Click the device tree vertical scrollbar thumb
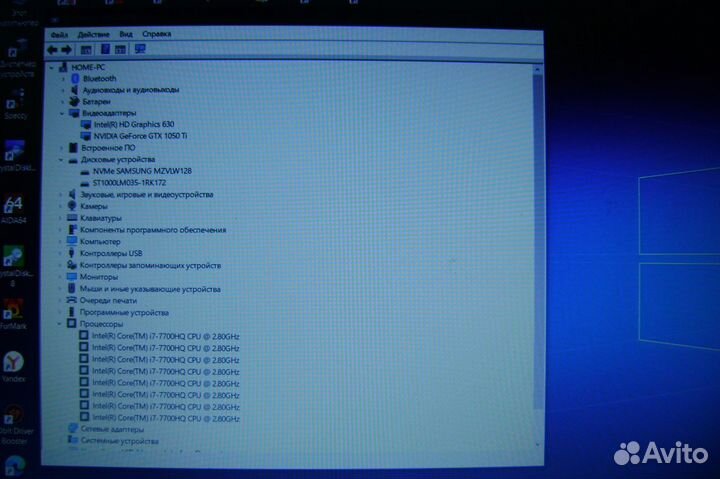 pyautogui.click(x=538, y=241)
